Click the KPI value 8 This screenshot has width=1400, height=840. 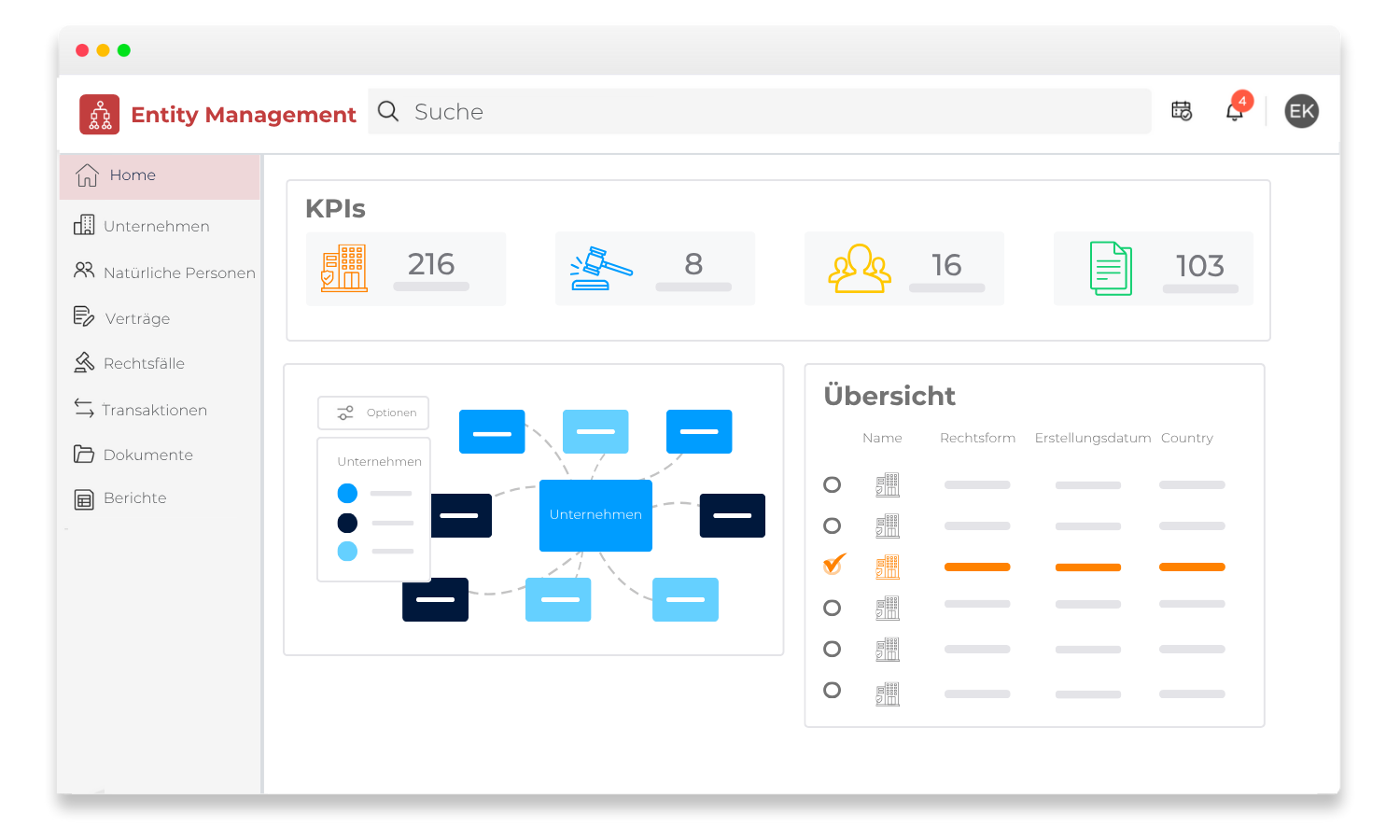[693, 264]
